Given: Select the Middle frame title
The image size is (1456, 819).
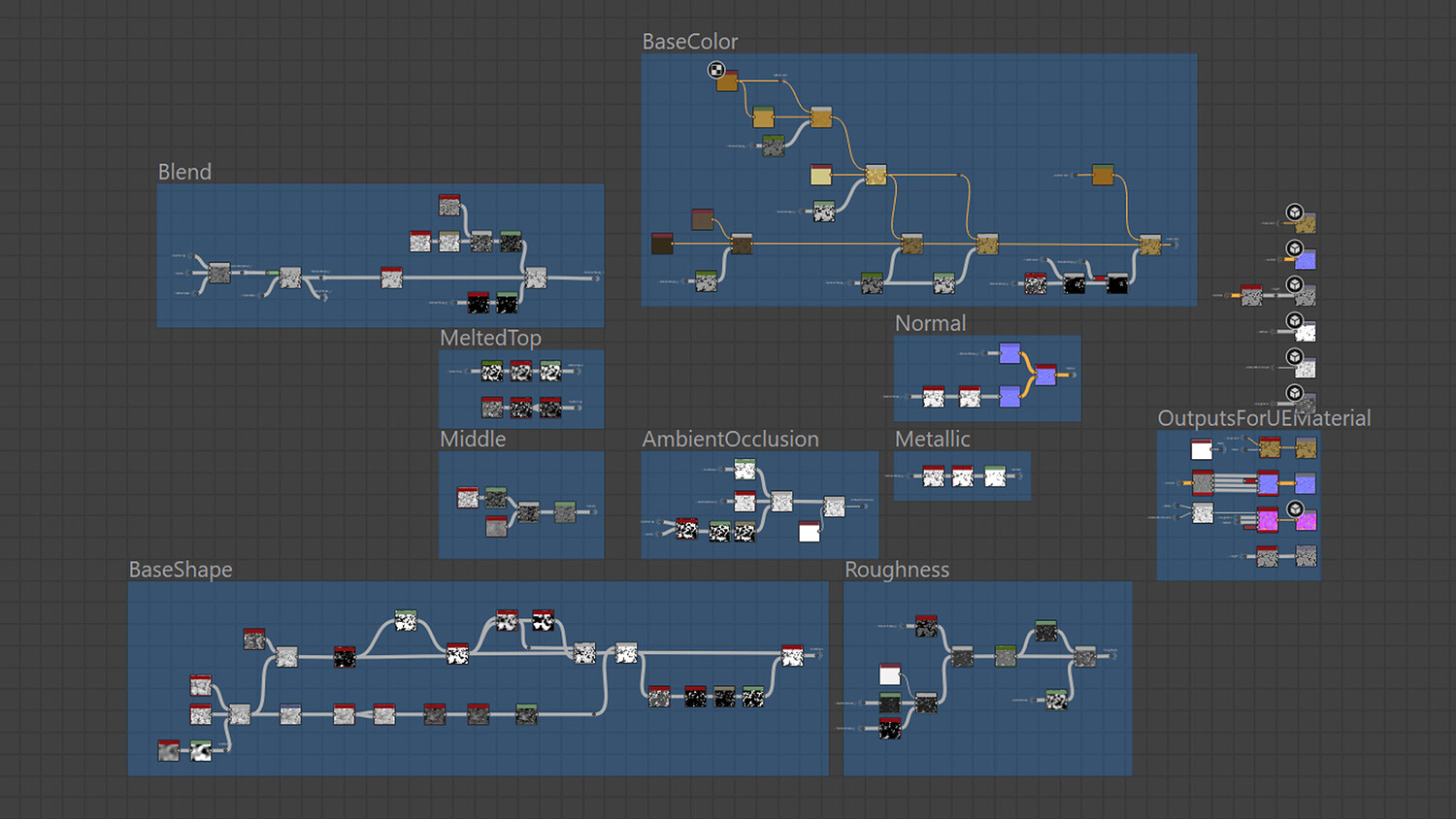Looking at the screenshot, I should coord(473,439).
